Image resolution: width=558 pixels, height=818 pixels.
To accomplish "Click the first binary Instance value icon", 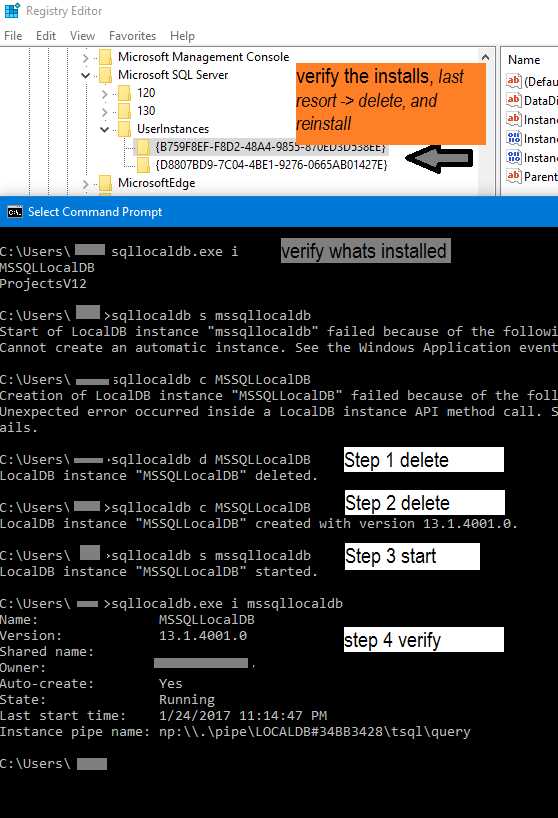I will pyautogui.click(x=514, y=138).
